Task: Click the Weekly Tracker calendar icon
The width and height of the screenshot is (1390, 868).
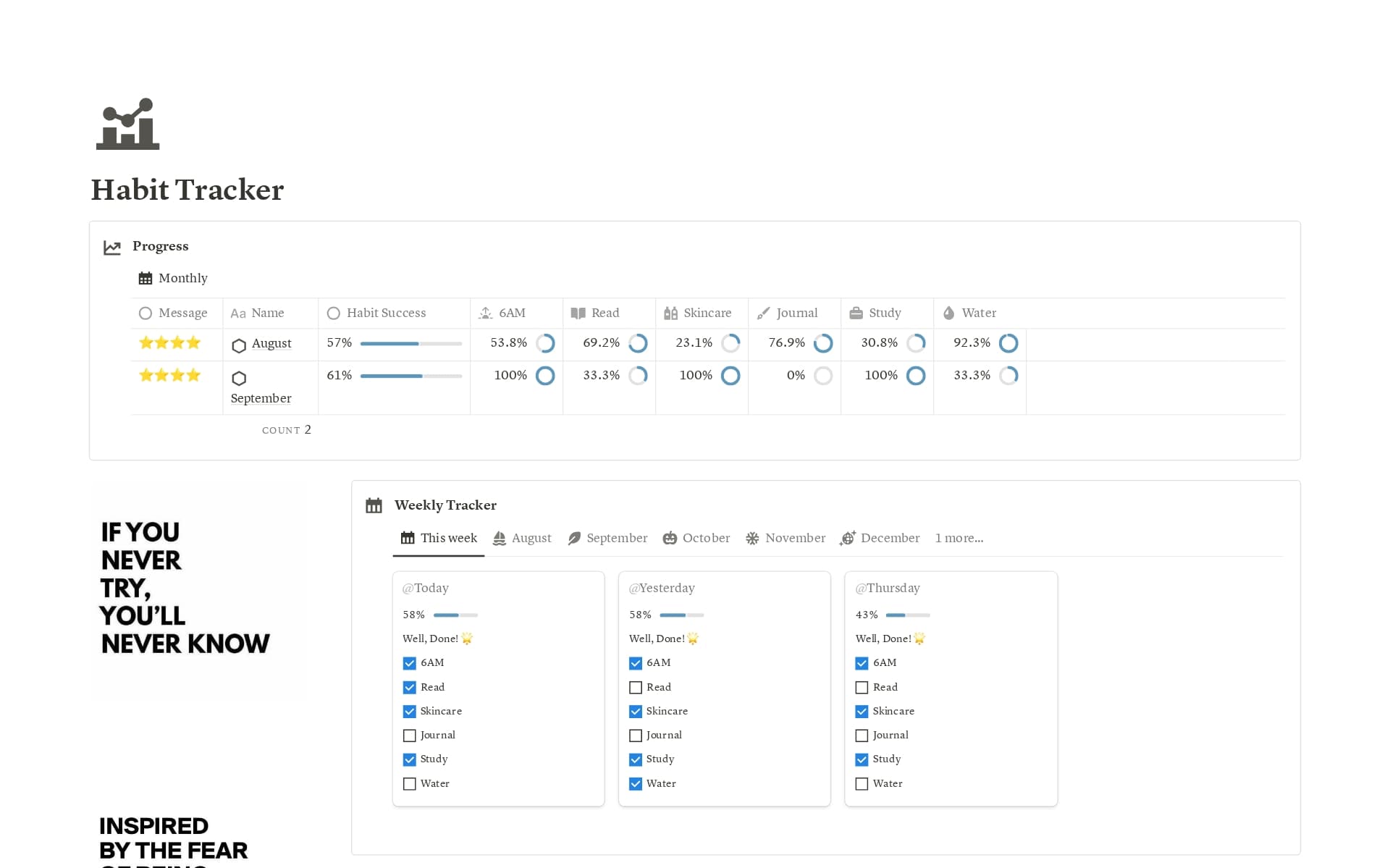Action: coord(374,505)
